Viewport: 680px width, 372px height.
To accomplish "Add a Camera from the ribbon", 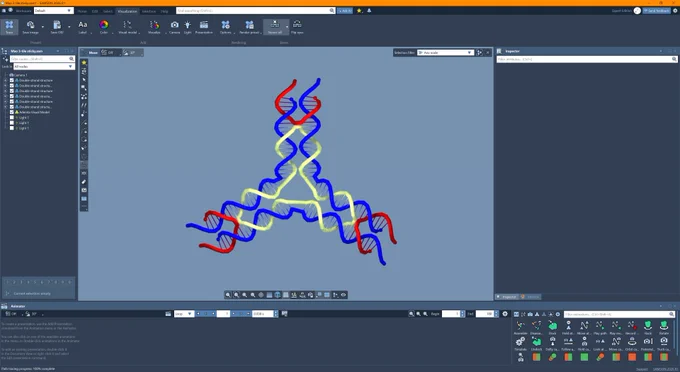I will [x=174, y=27].
